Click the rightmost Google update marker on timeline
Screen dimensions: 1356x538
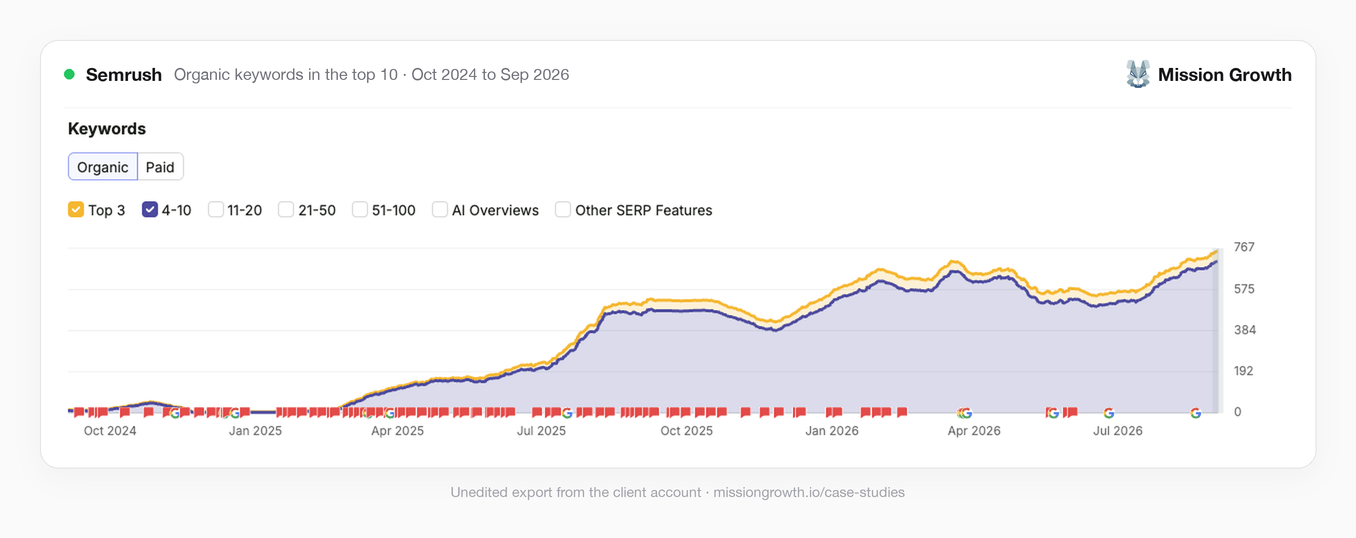click(x=1196, y=412)
